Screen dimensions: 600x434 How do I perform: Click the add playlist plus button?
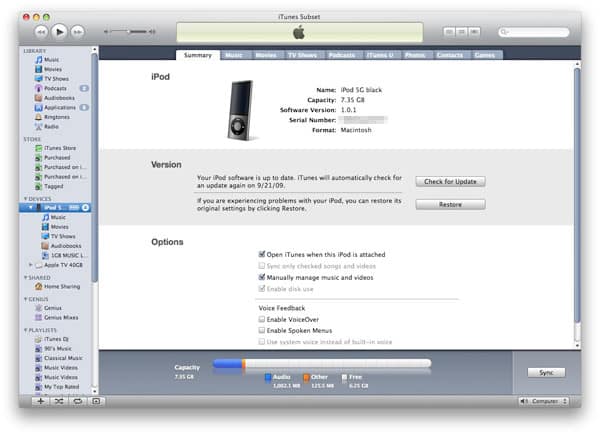(x=41, y=401)
